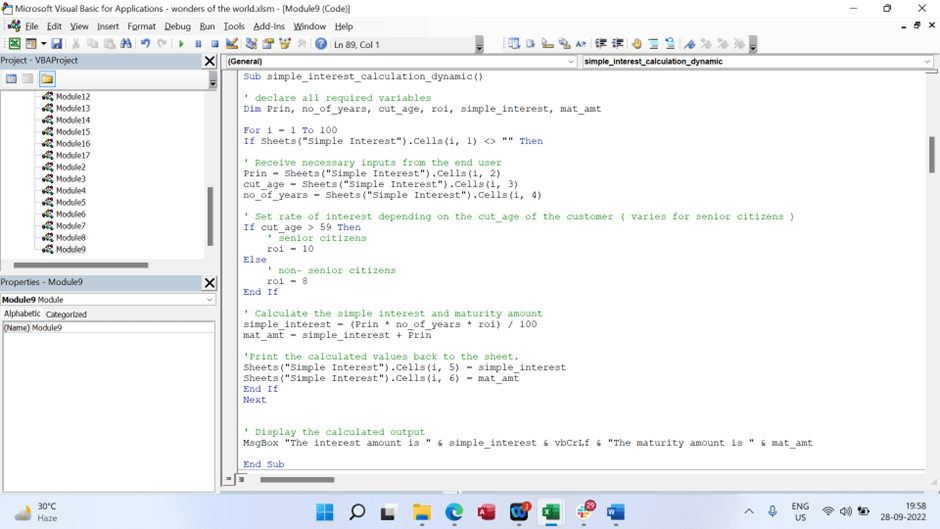
Task: Open VBA Help with the question mark icon
Action: click(x=321, y=44)
